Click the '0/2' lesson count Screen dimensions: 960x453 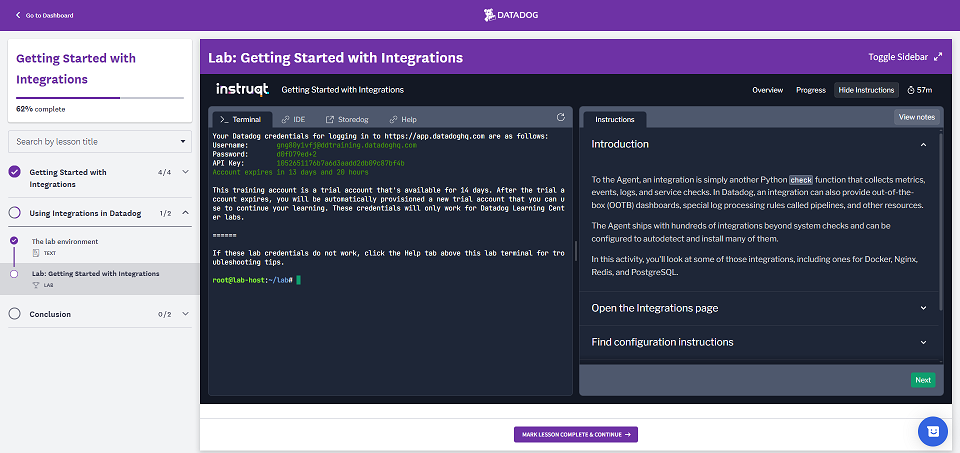point(164,314)
